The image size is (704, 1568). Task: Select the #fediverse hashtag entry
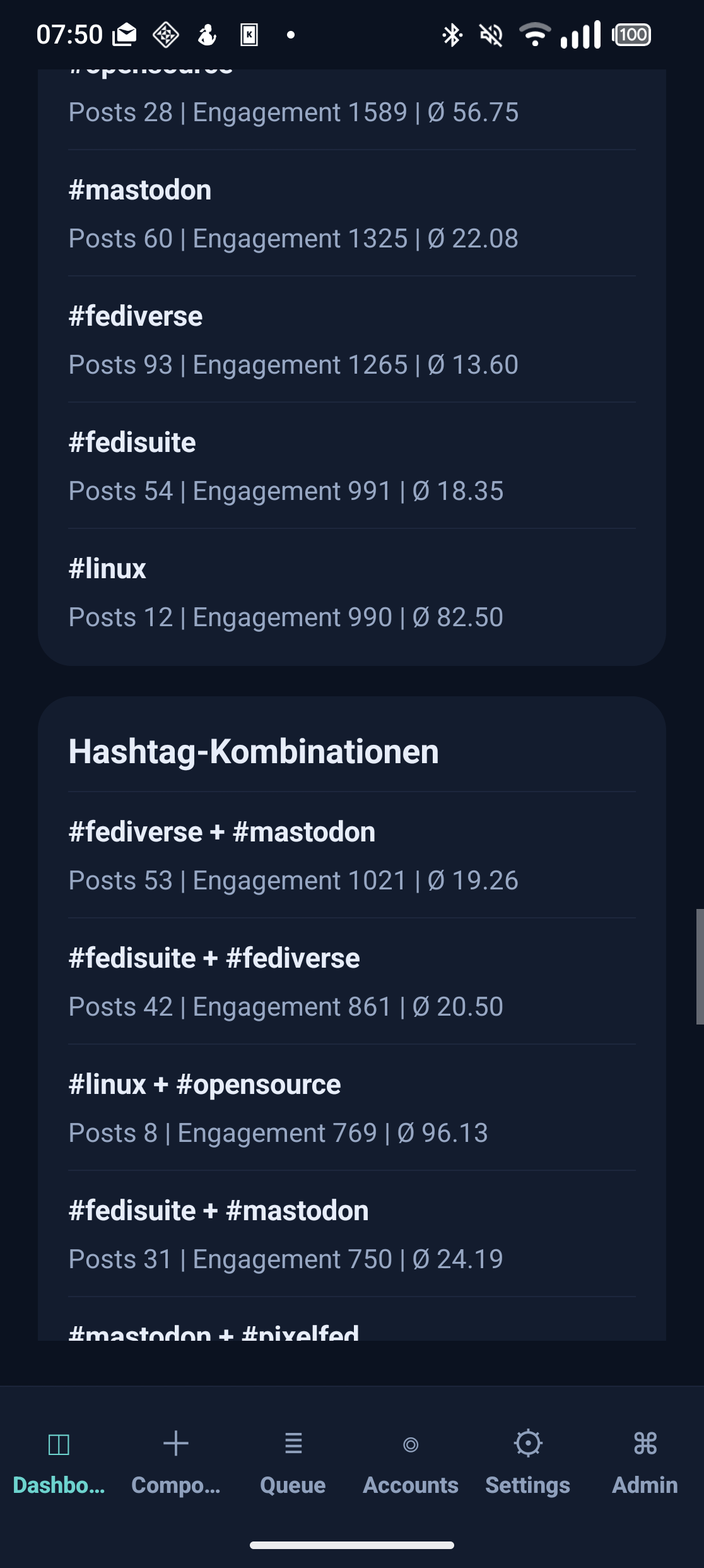352,340
